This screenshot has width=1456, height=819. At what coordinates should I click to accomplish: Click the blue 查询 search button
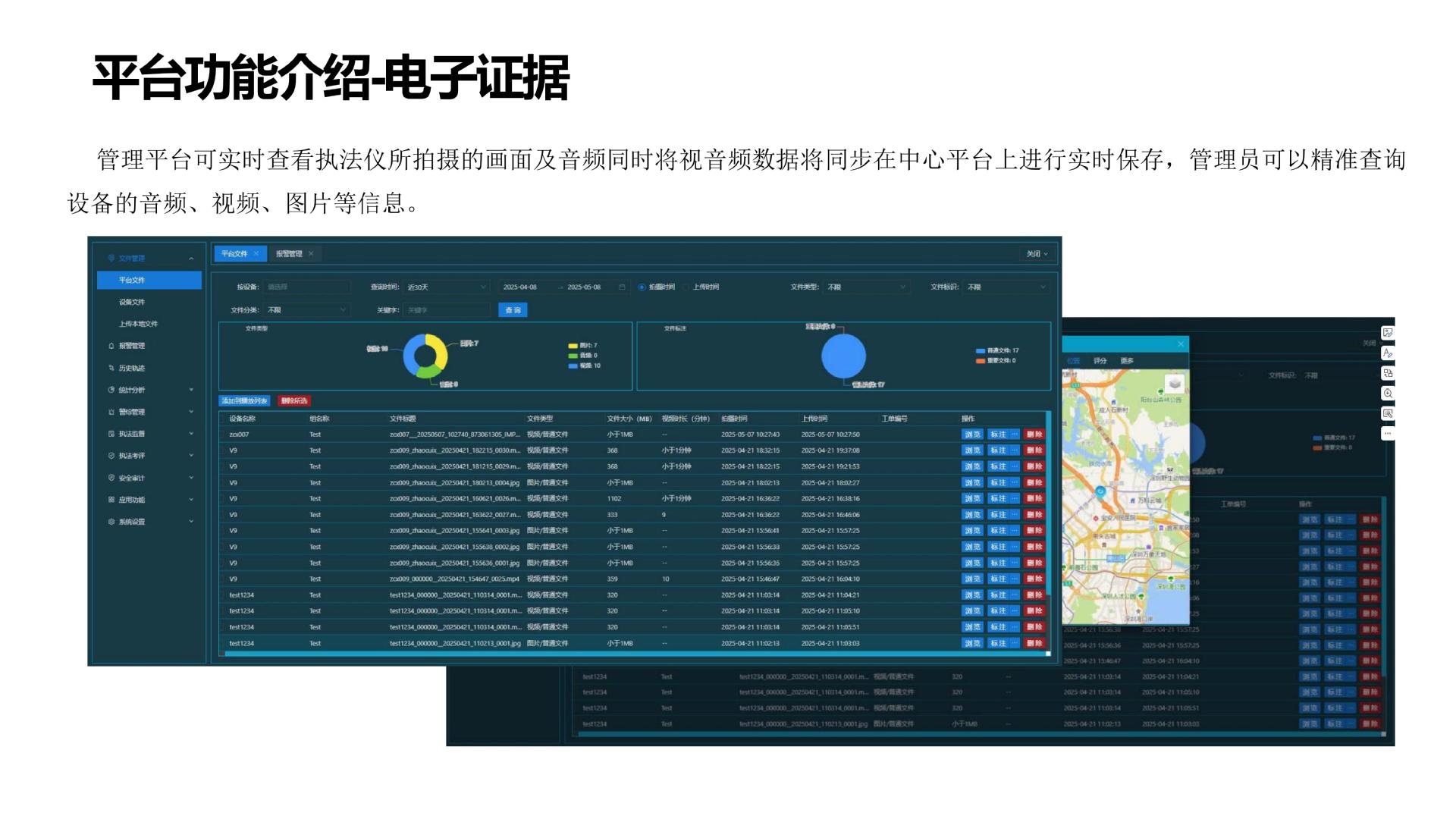coord(513,310)
